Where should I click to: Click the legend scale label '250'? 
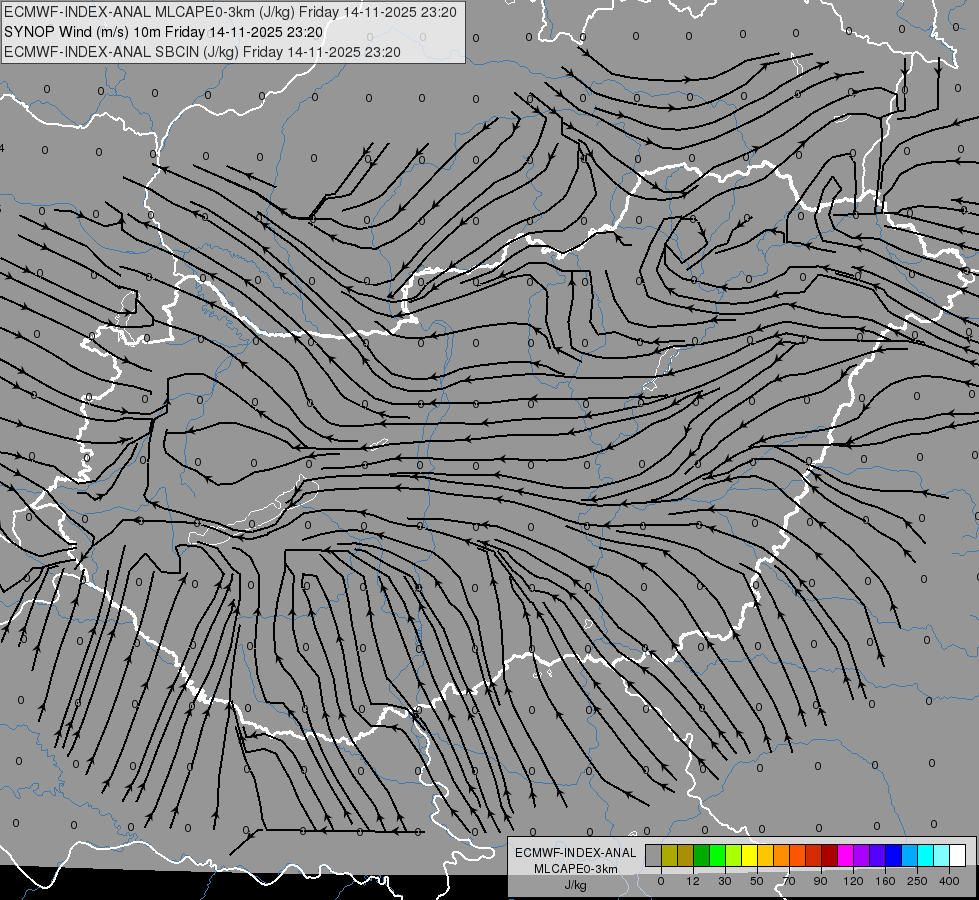[917, 881]
